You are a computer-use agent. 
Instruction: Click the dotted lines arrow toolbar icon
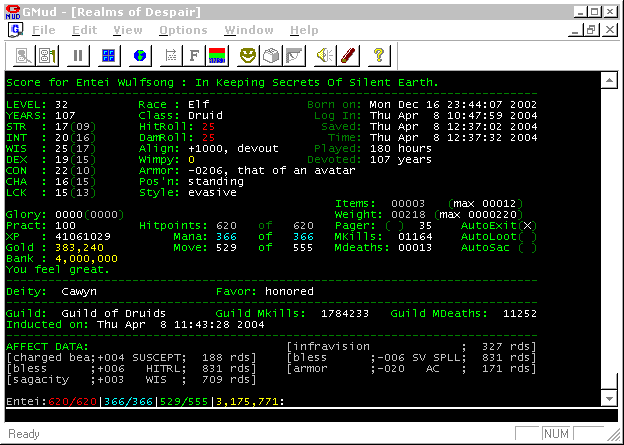click(x=171, y=55)
